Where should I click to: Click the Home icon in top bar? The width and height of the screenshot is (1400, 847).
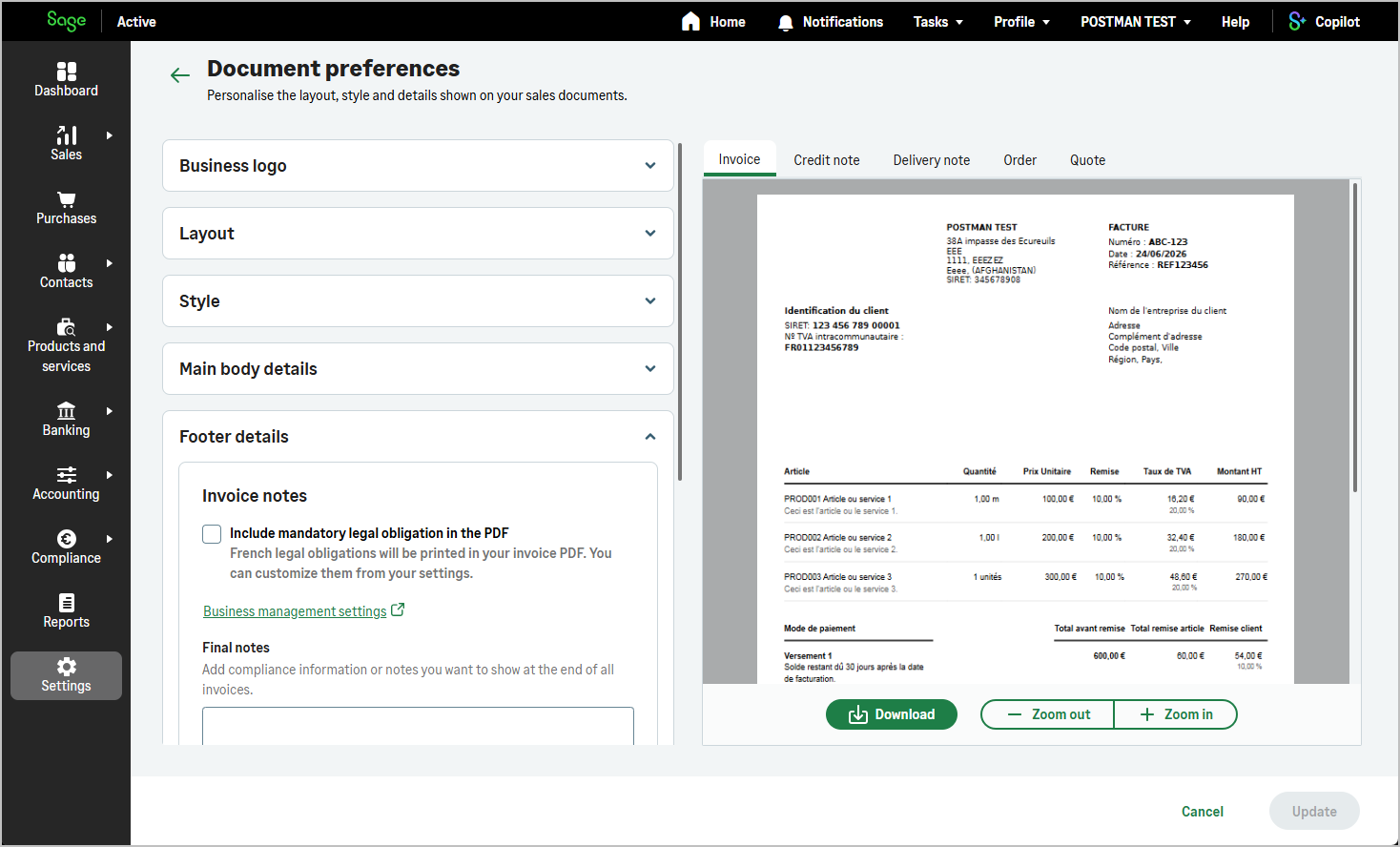pyautogui.click(x=690, y=21)
